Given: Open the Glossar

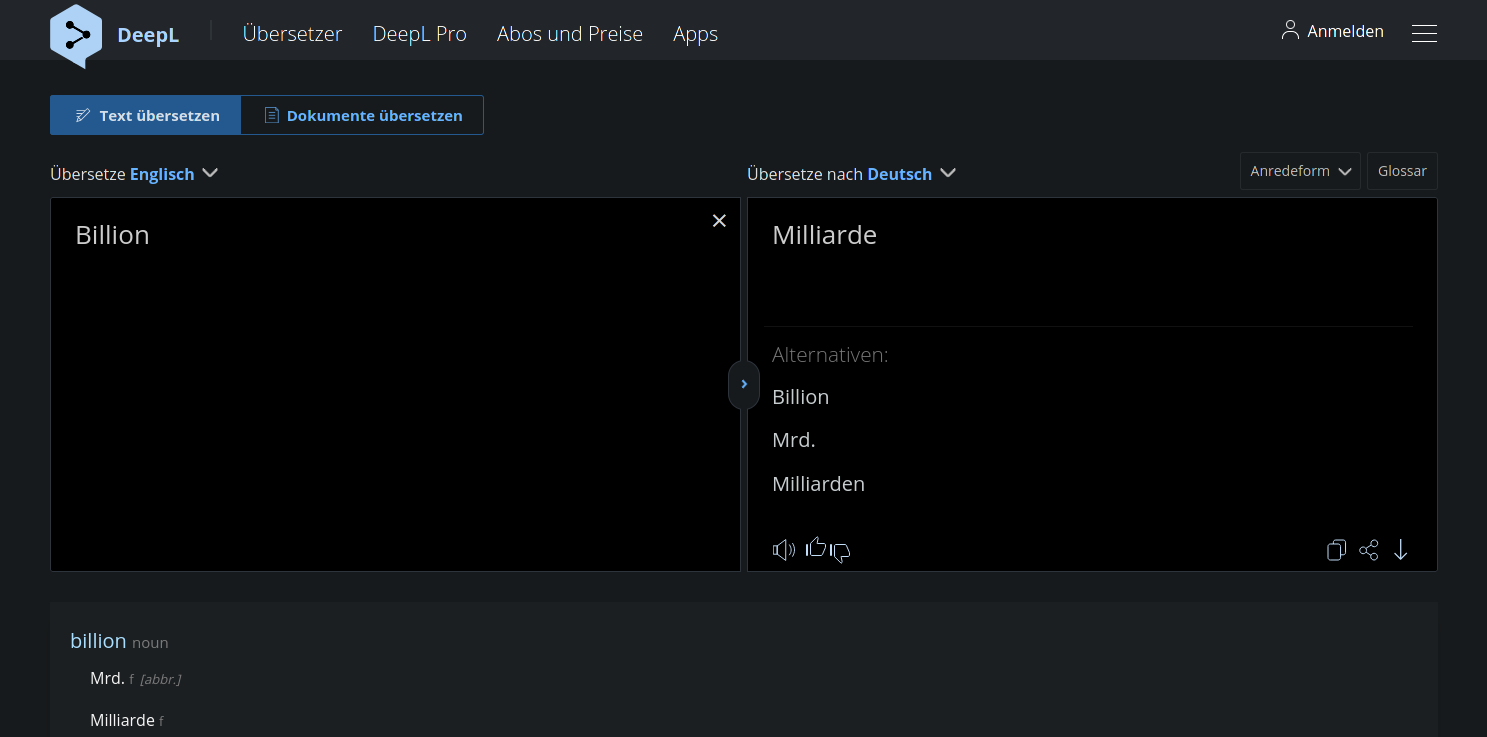Looking at the screenshot, I should pyautogui.click(x=1401, y=170).
